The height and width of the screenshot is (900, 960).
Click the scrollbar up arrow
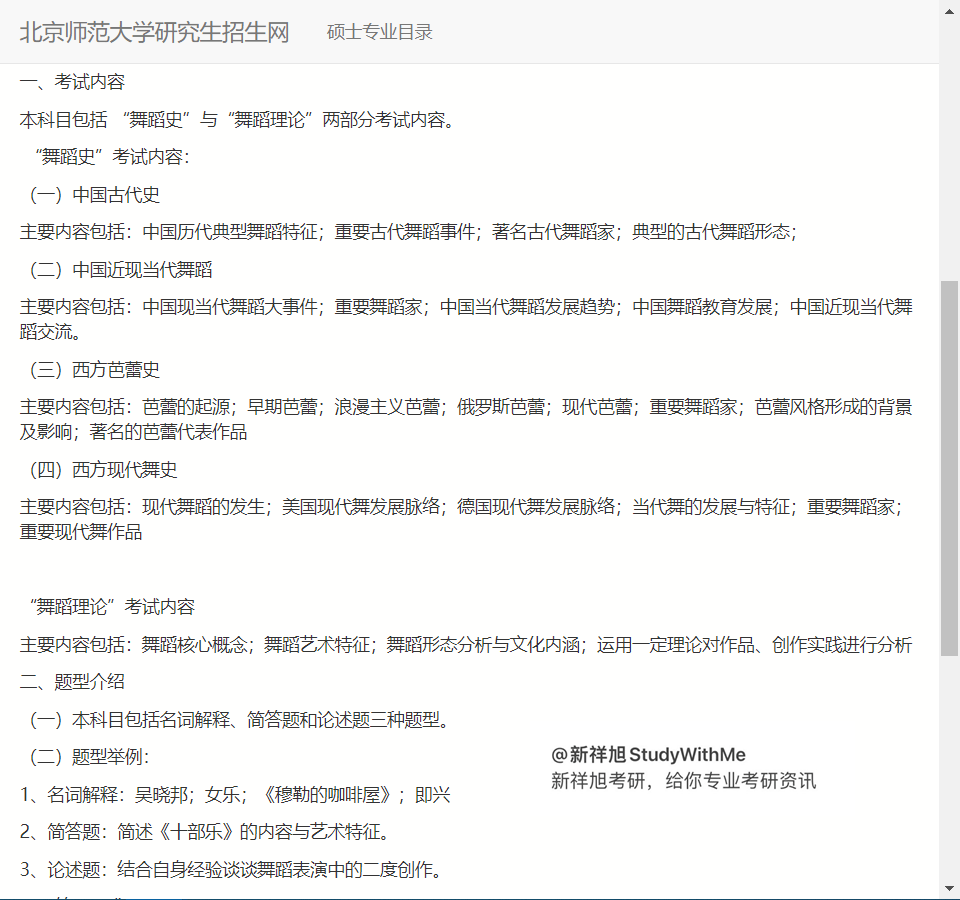(949, 11)
